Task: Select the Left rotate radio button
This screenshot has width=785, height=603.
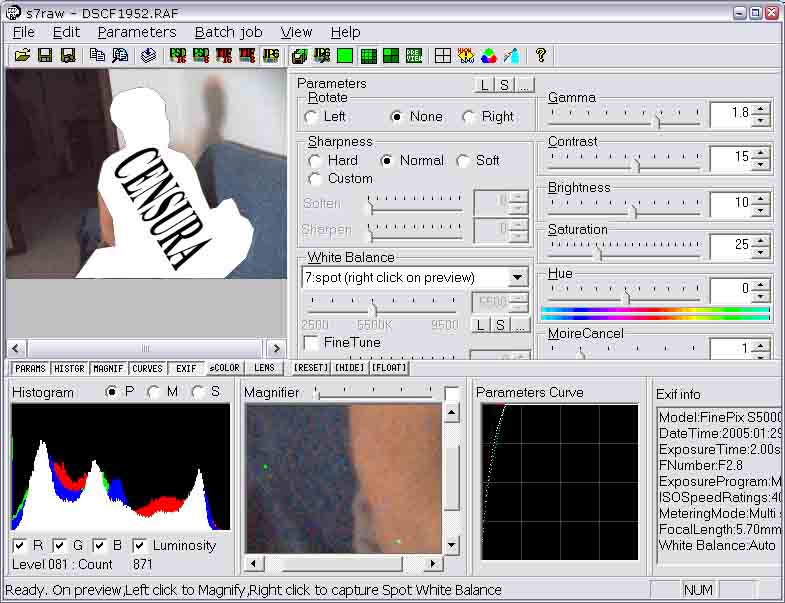Action: coord(312,117)
